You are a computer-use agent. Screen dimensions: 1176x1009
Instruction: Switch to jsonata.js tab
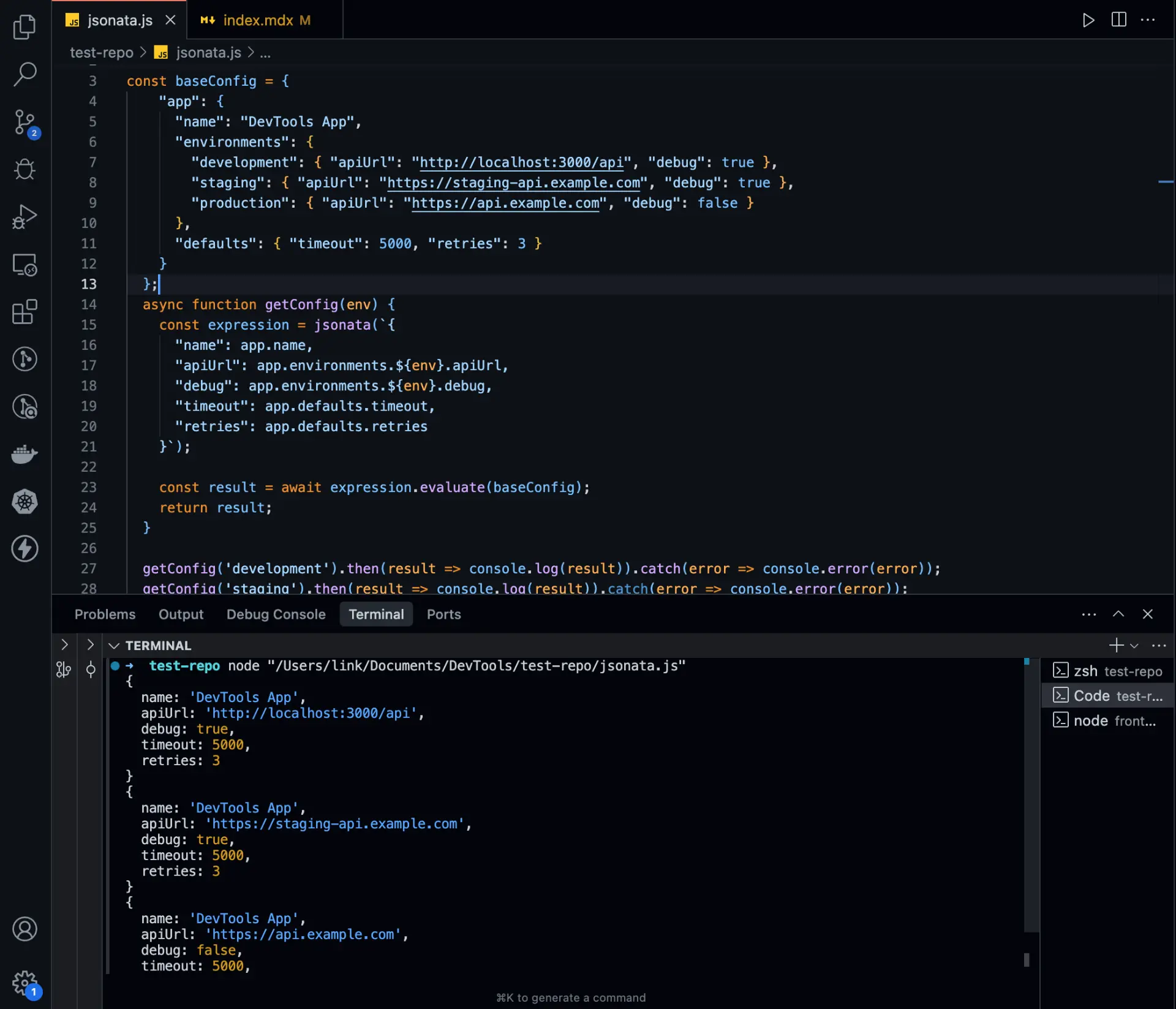pyautogui.click(x=119, y=20)
